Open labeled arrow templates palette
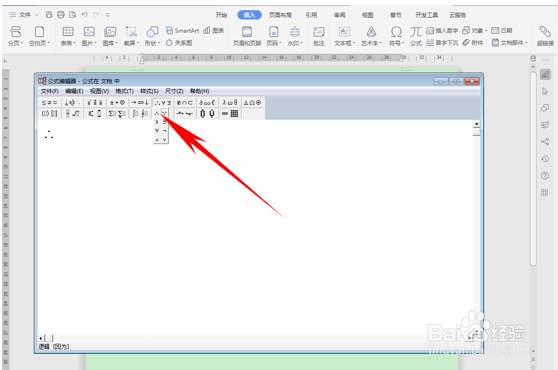This screenshot has width=558, height=370. [x=185, y=113]
